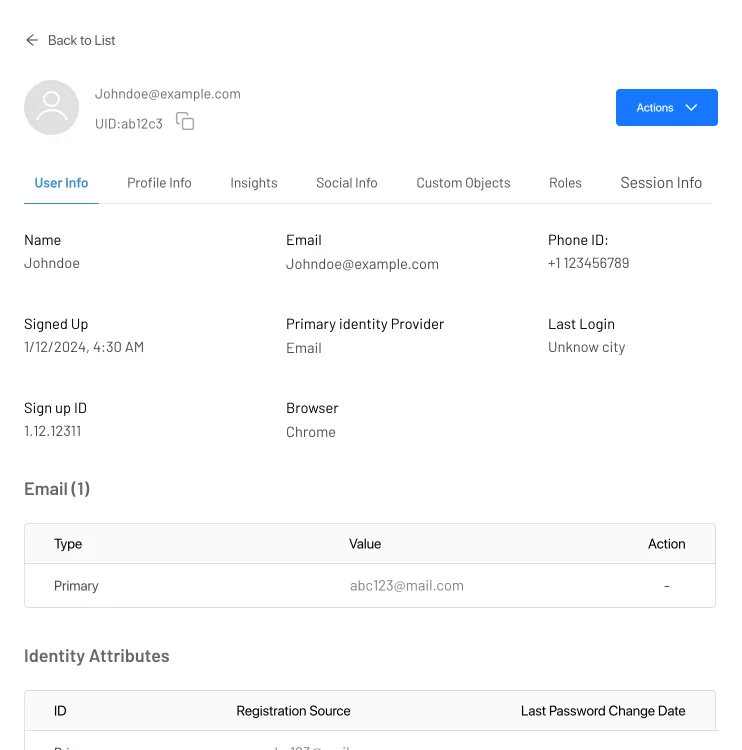This screenshot has height=750, width=742.
Task: Click the Identity Attributes heading
Action: click(x=97, y=656)
